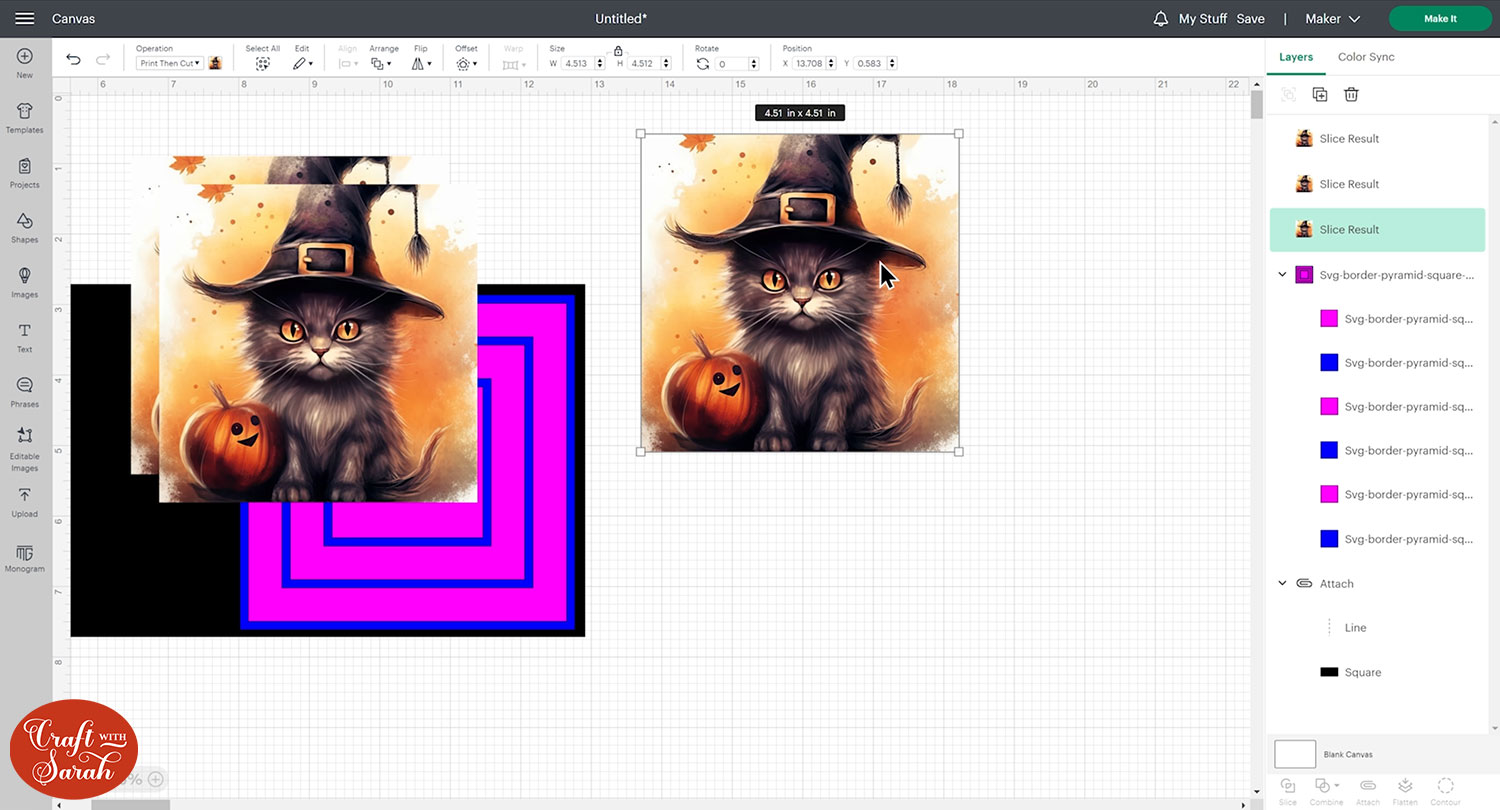Click Save in the top bar
This screenshot has height=810, width=1500.
click(1250, 18)
